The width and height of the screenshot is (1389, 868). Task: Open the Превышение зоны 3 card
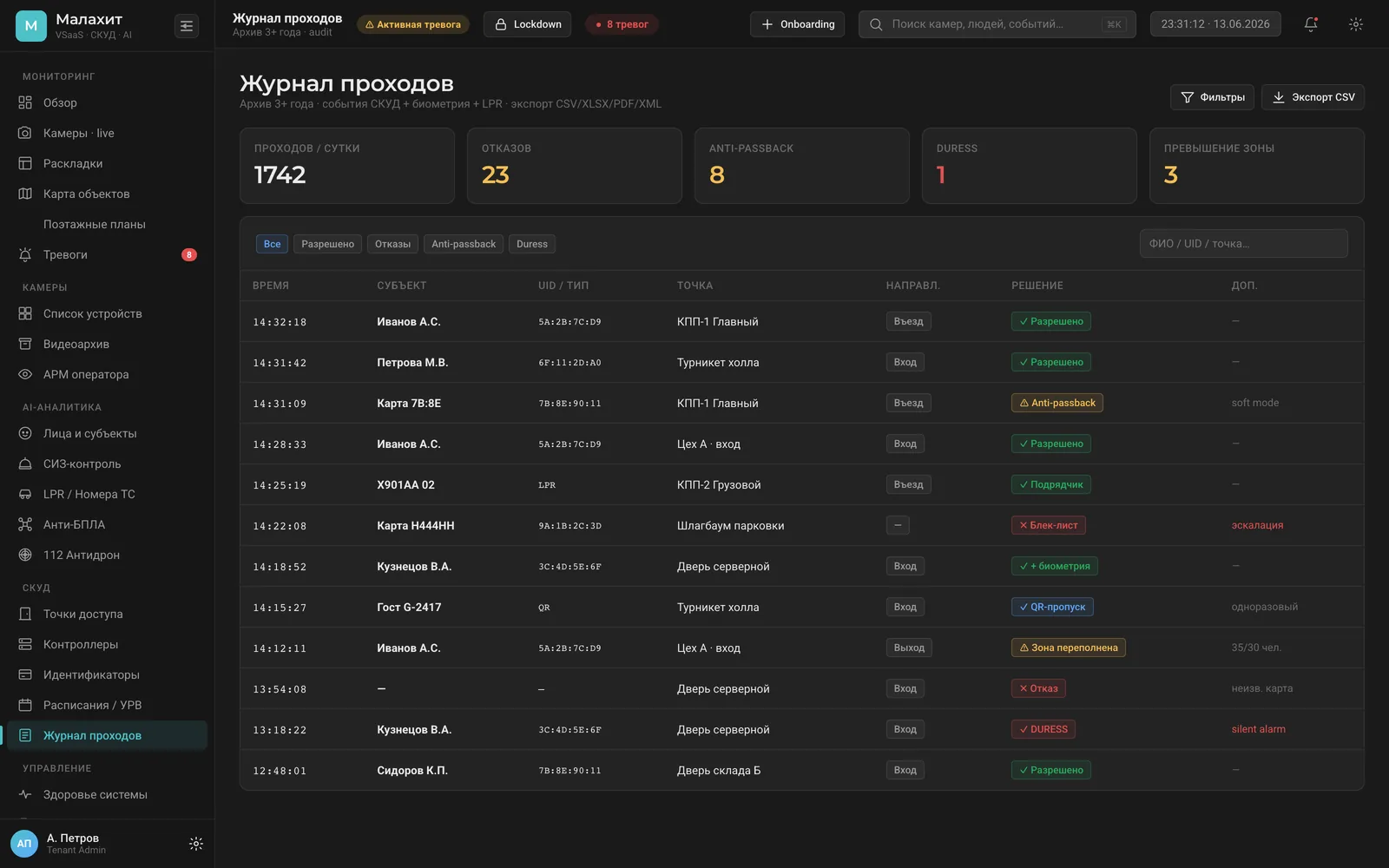[1257, 166]
